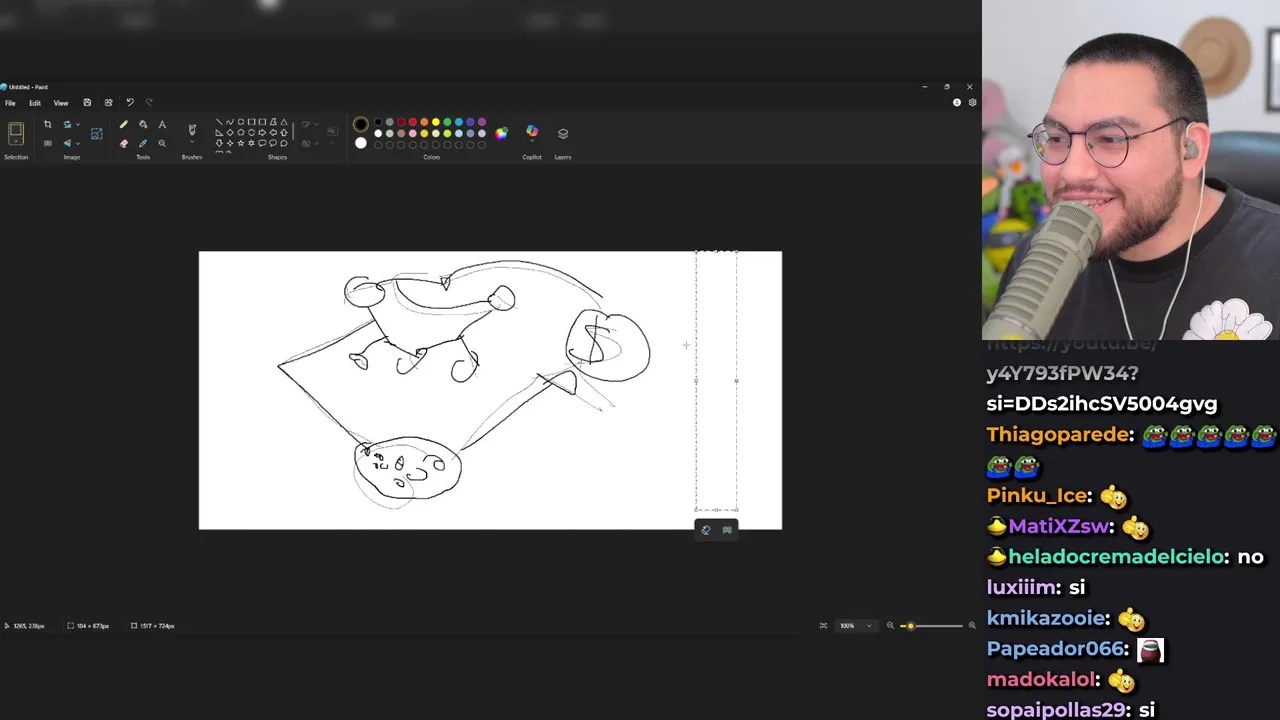The width and height of the screenshot is (1280, 720).
Task: Click the madokalol username in chat
Action: [x=1041, y=680]
